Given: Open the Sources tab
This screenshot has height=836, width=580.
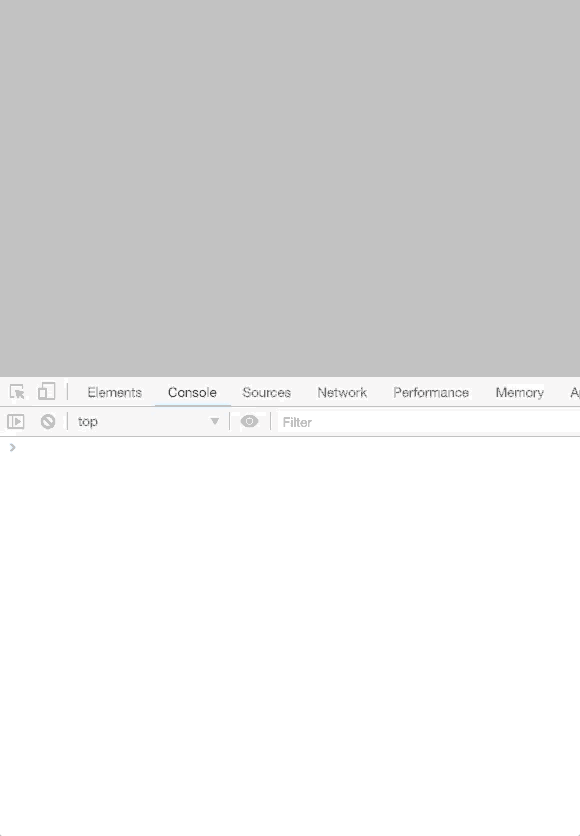Looking at the screenshot, I should click(x=267, y=392).
